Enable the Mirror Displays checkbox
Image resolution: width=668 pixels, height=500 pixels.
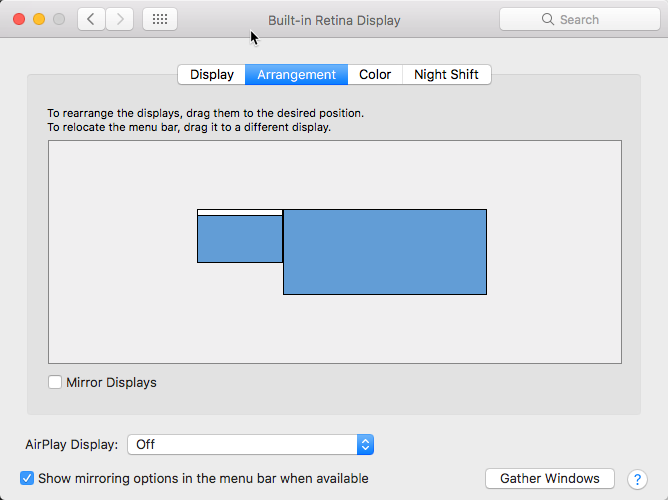(x=55, y=382)
